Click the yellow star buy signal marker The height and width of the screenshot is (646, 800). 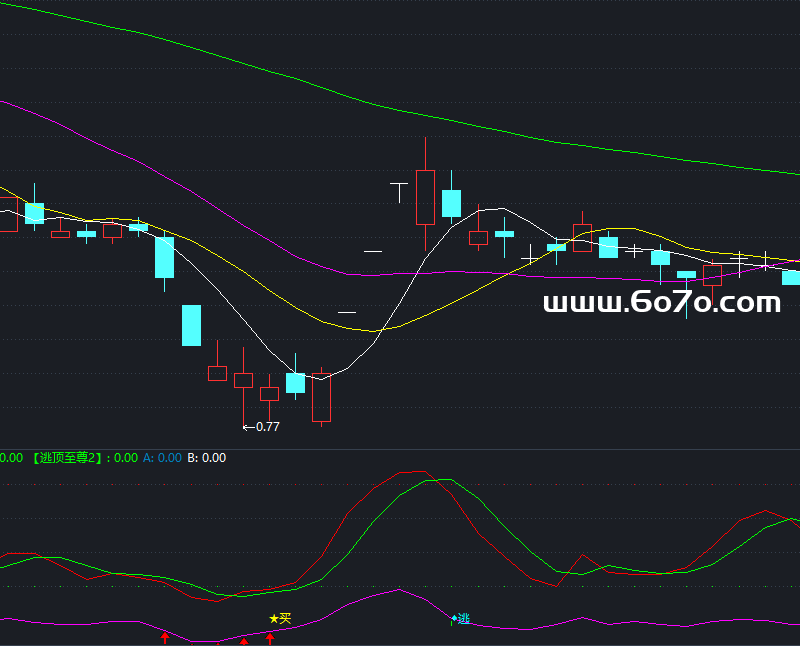280,619
